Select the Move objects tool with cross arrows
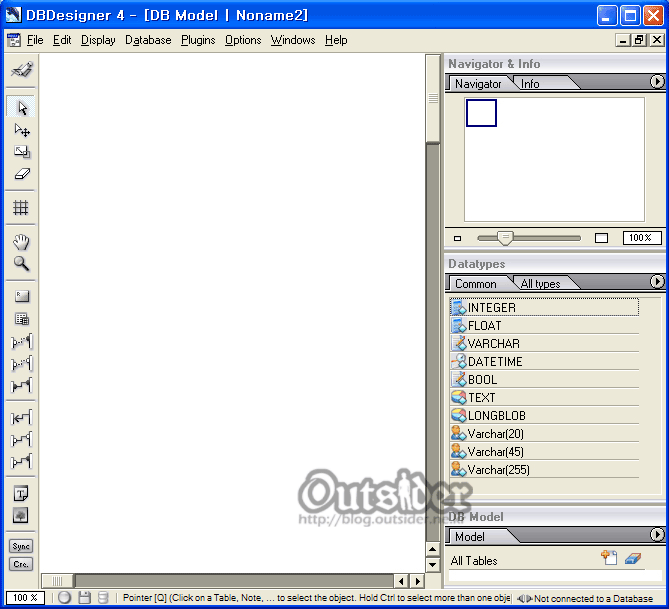This screenshot has height=609, width=669. pyautogui.click(x=21, y=130)
